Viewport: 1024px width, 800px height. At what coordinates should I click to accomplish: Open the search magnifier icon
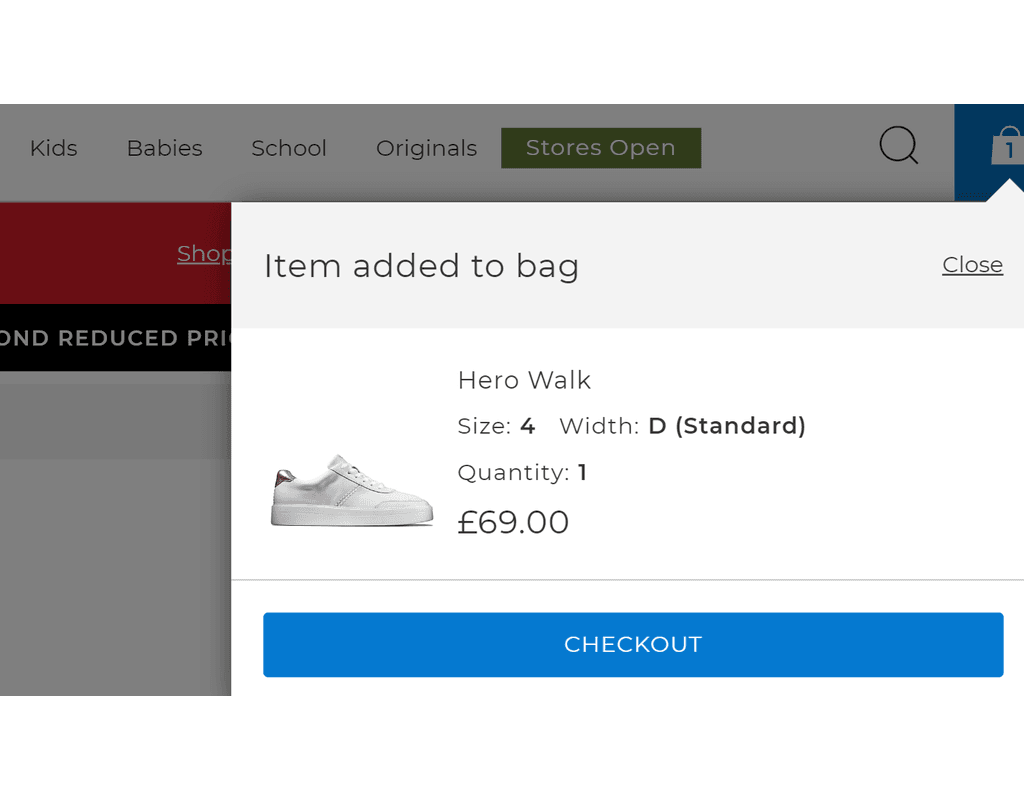[898, 146]
